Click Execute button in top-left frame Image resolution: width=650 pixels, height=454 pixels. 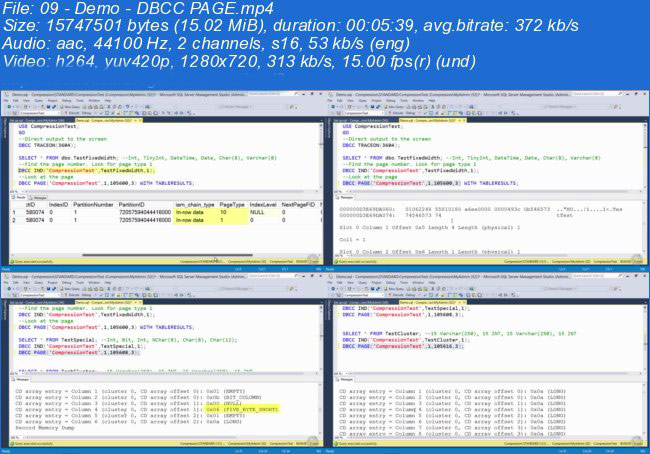71,113
